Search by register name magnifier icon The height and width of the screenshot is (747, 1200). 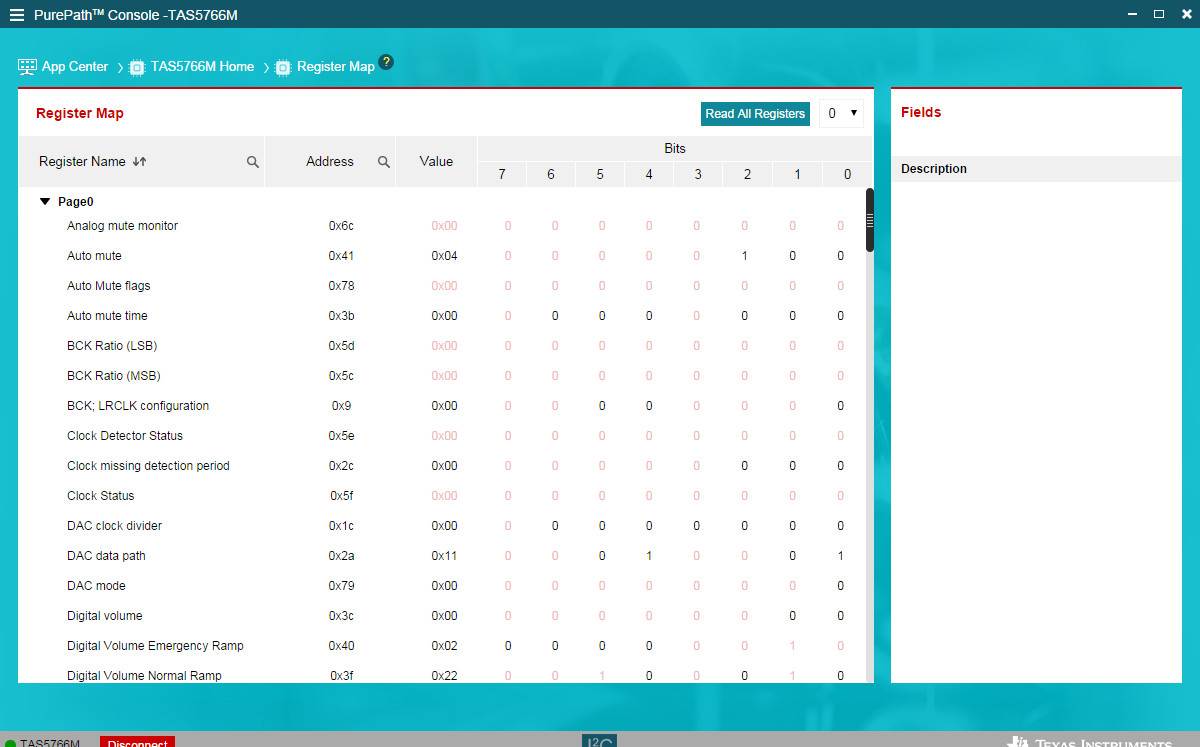point(253,162)
